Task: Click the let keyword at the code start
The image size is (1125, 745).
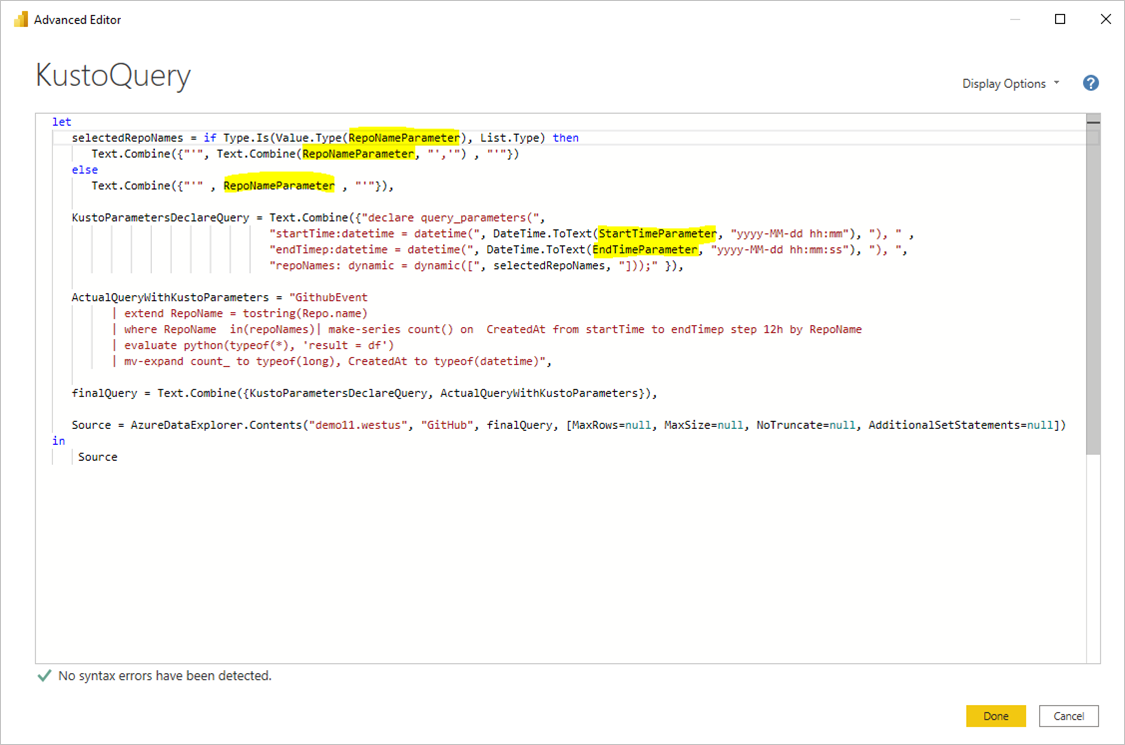Action: (x=60, y=121)
